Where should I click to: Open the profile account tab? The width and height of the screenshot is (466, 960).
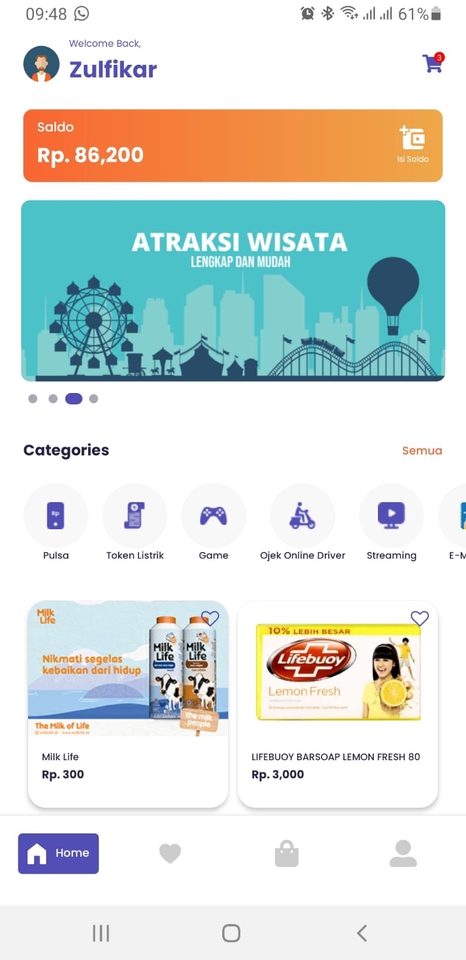tap(403, 853)
